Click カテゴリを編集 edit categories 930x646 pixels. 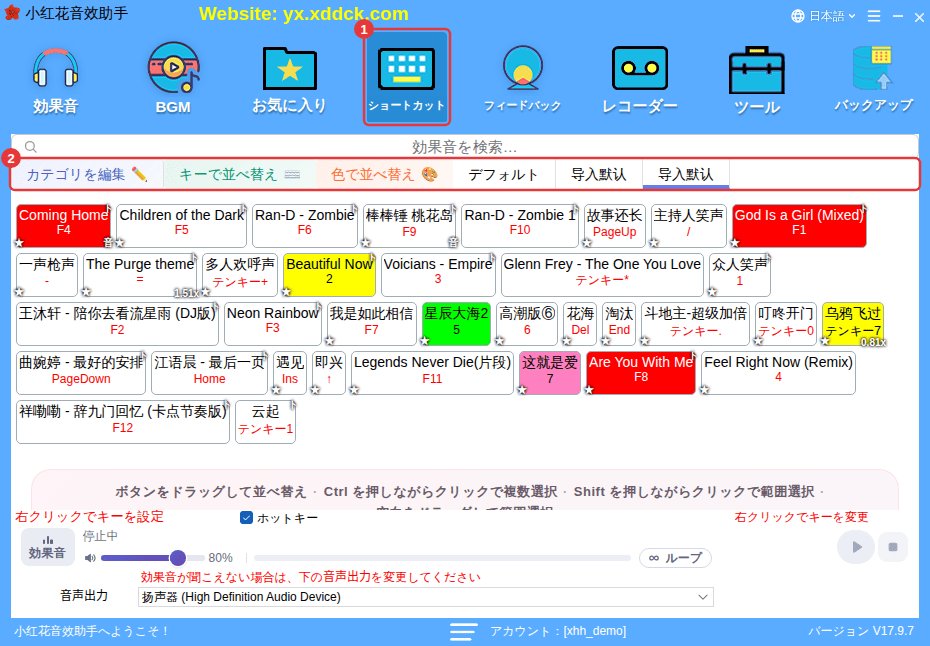(x=87, y=174)
